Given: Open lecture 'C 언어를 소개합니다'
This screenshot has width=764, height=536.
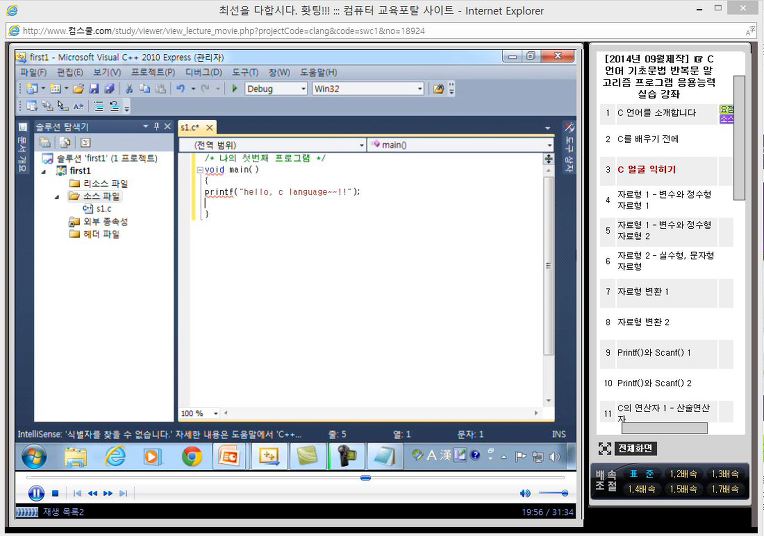Looking at the screenshot, I should [x=656, y=113].
